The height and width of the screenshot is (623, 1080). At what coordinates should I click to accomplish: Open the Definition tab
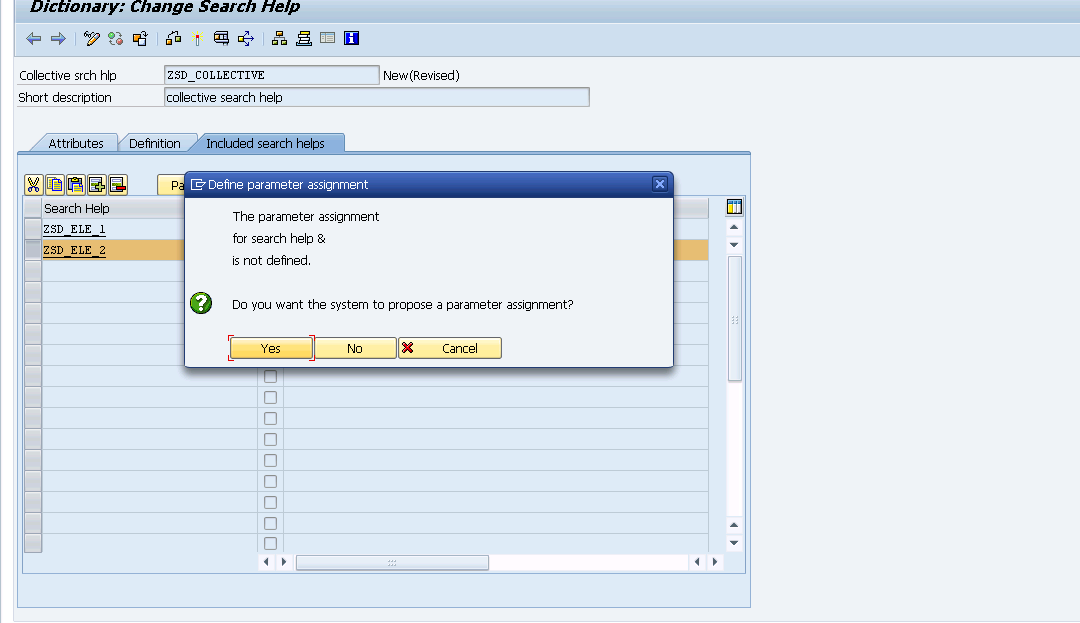coord(158,143)
